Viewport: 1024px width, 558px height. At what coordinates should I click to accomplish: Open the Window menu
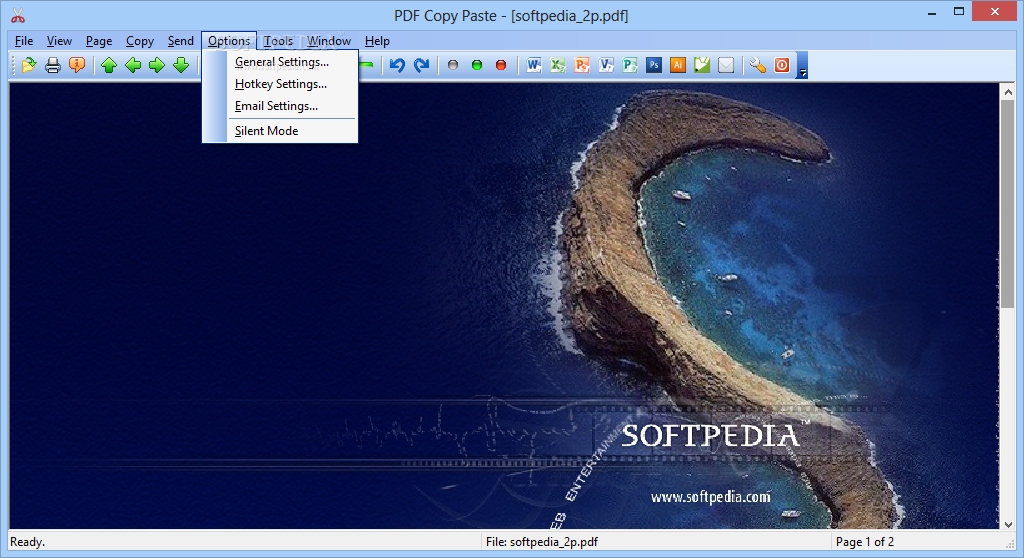(x=329, y=41)
